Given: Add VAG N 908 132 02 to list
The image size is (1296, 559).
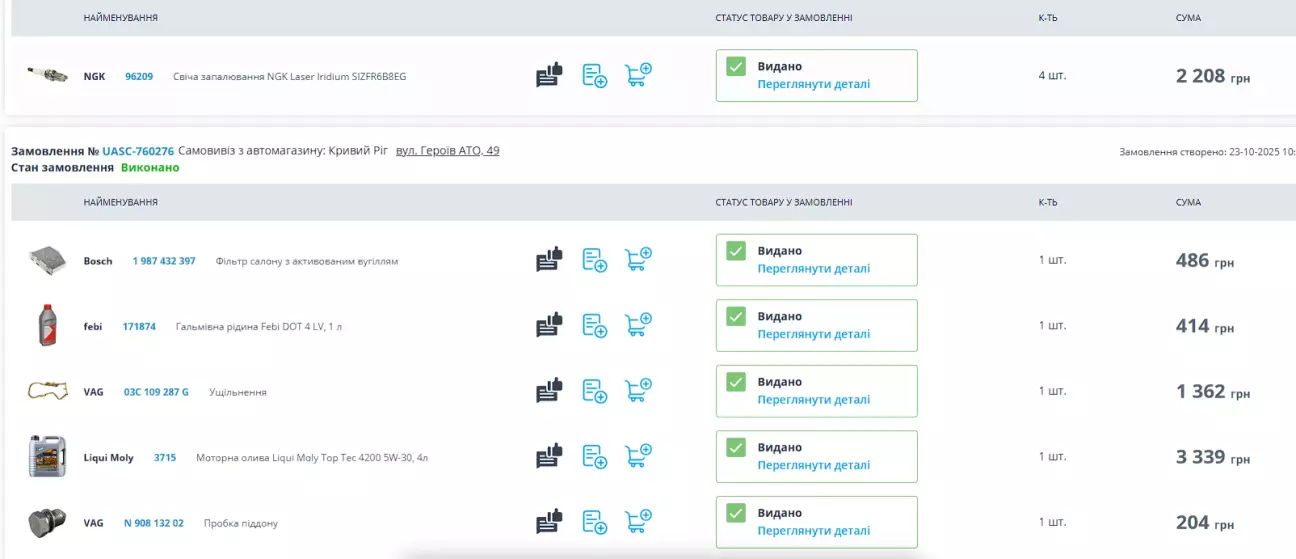Looking at the screenshot, I should tap(595, 522).
